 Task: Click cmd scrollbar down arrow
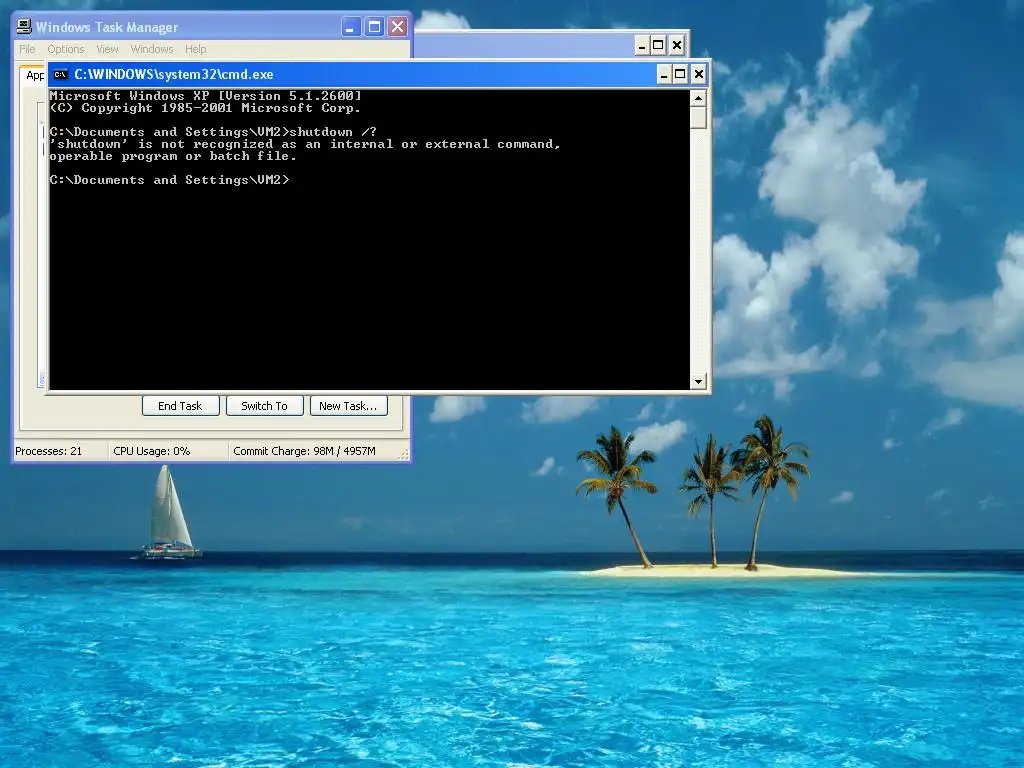[x=698, y=381]
